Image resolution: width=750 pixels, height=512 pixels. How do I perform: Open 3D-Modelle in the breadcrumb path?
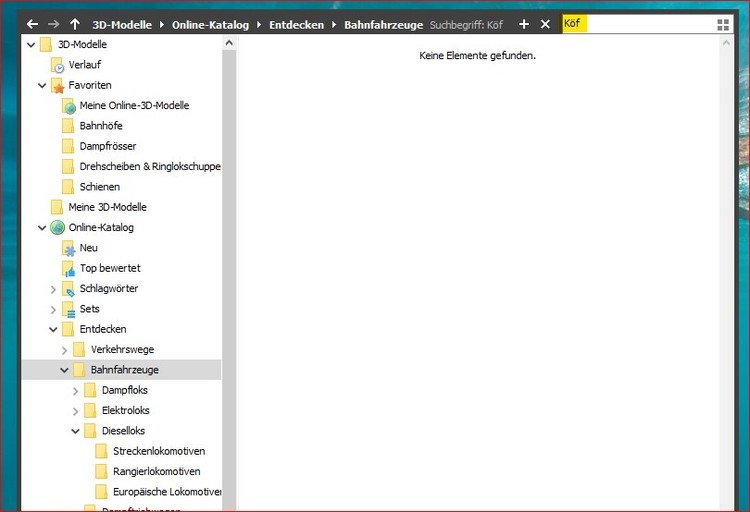[x=122, y=25]
